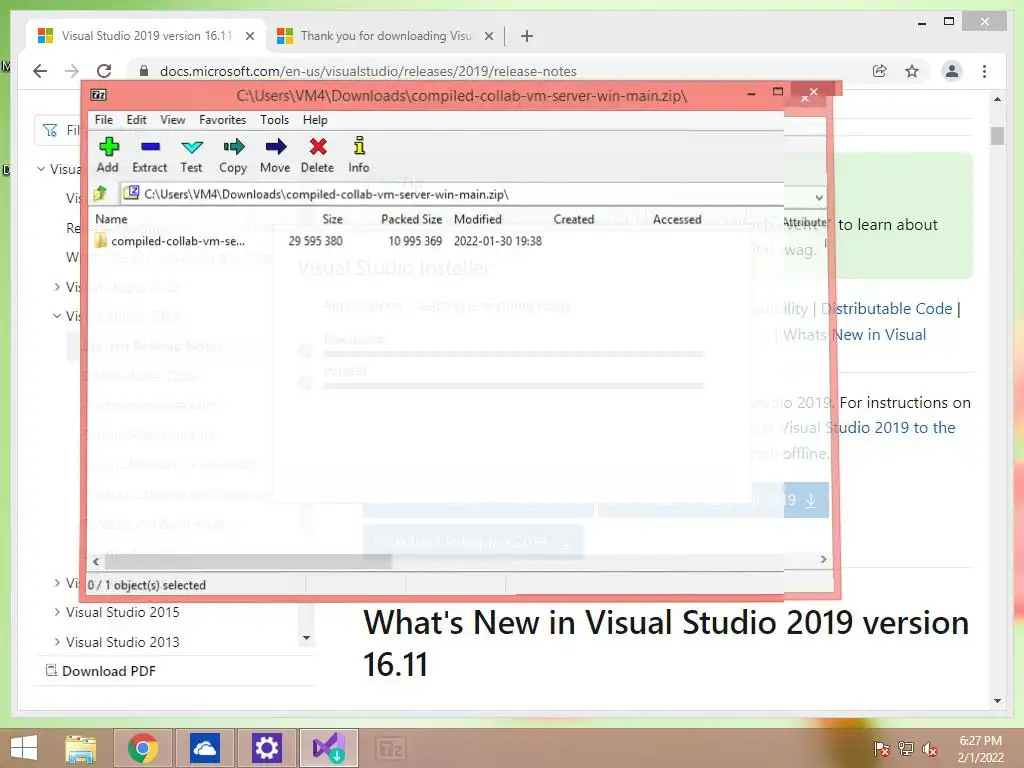The image size is (1024, 768).
Task: Open the Edit menu in 7-Zip
Action: (136, 120)
